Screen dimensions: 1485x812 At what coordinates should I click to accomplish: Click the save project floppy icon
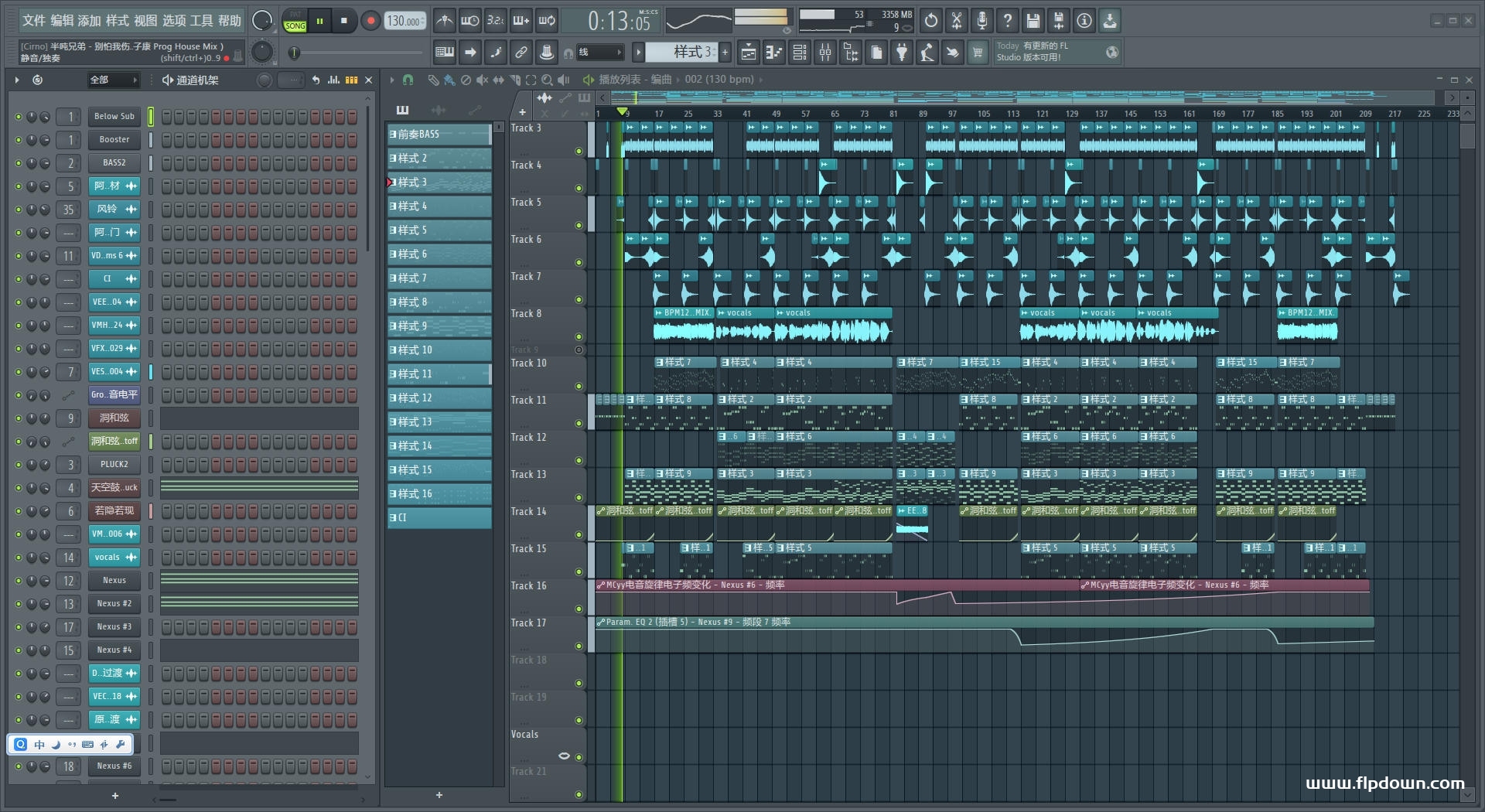pos(1033,21)
